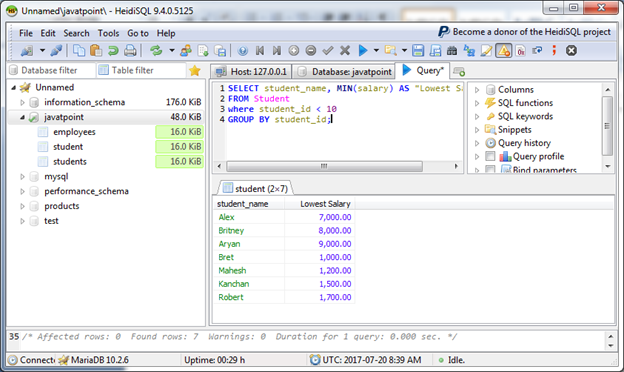Click the Save floppy disk icon
The image size is (624, 372).
(x=418, y=51)
